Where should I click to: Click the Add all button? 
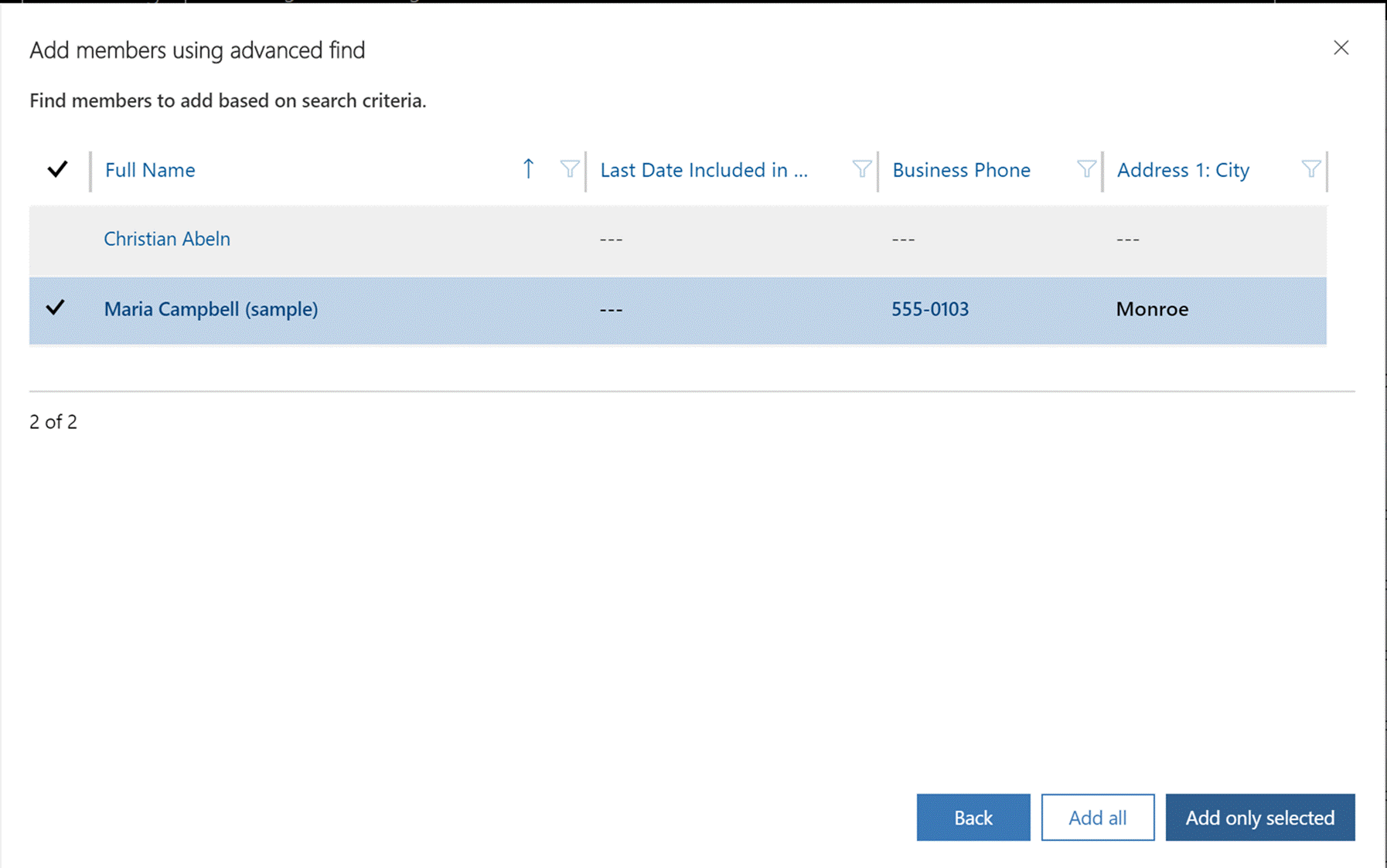tap(1097, 817)
